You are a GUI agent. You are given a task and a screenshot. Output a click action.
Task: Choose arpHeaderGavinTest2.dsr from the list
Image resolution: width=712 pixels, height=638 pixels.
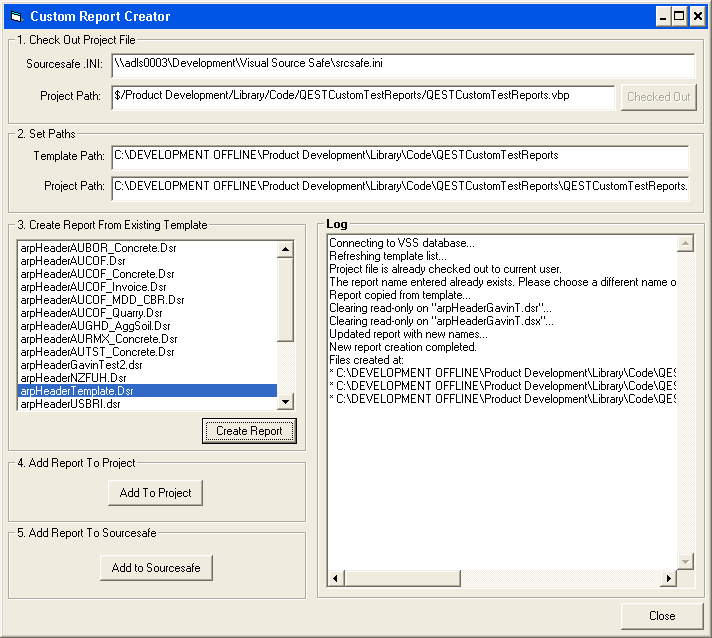click(81, 365)
